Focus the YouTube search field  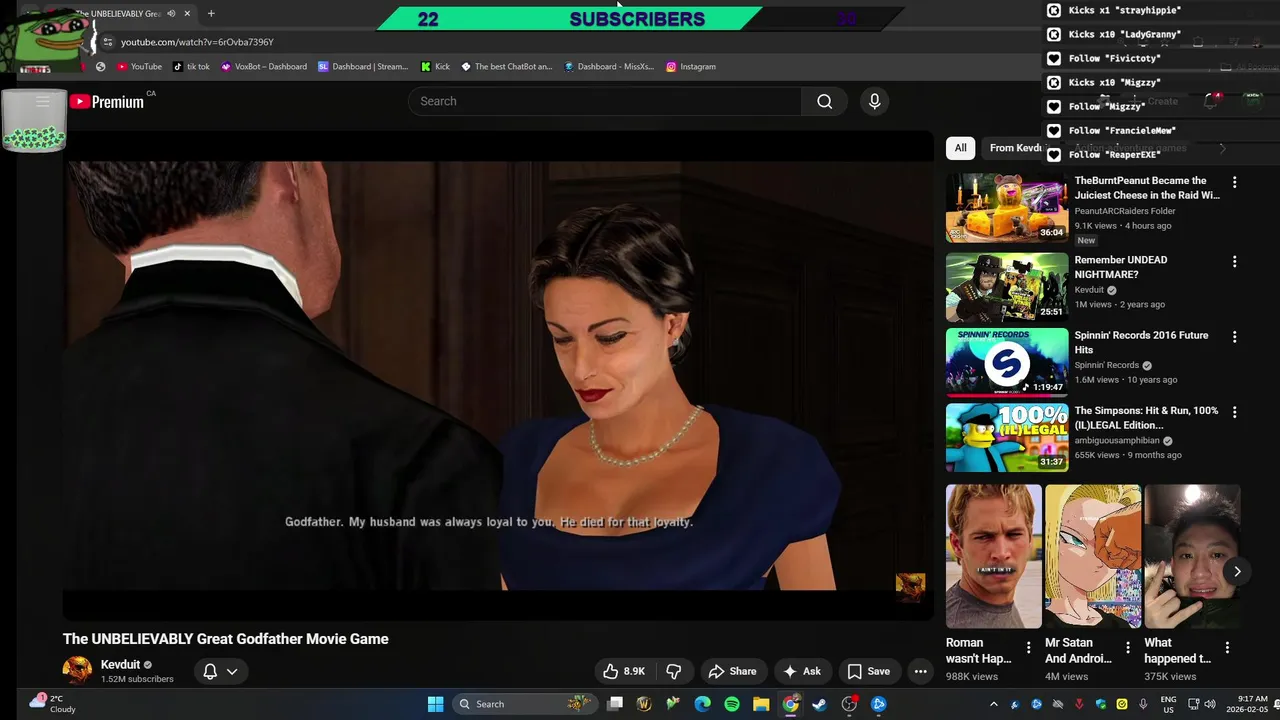click(605, 101)
